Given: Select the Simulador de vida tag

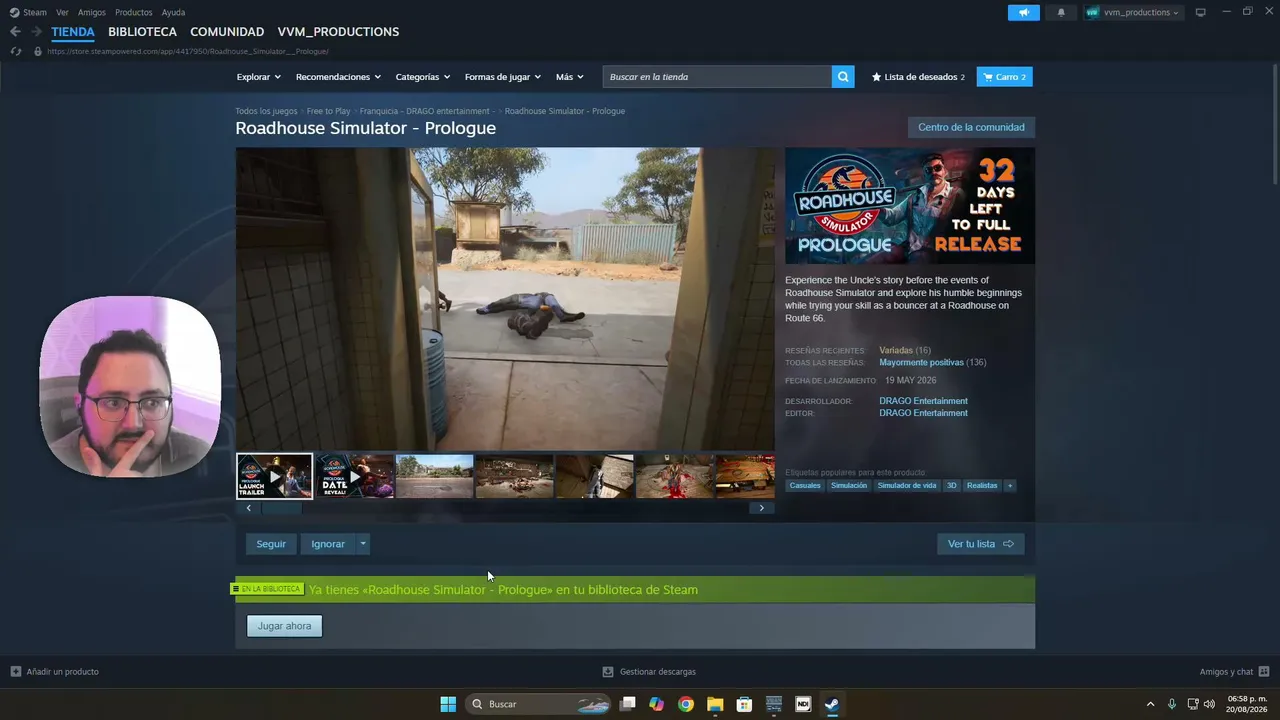Looking at the screenshot, I should (x=907, y=486).
